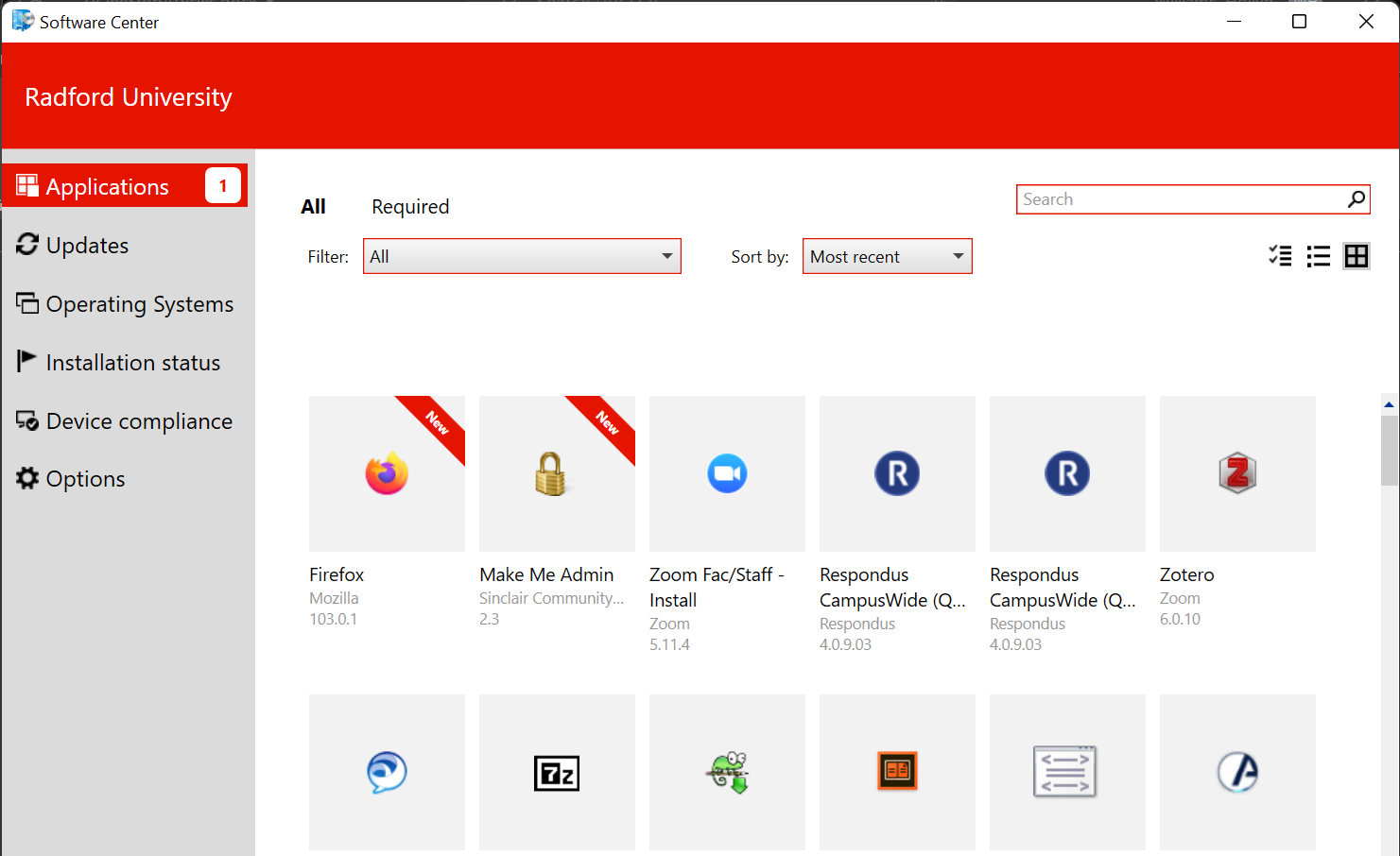Open the green chameleon application tile

(727, 772)
